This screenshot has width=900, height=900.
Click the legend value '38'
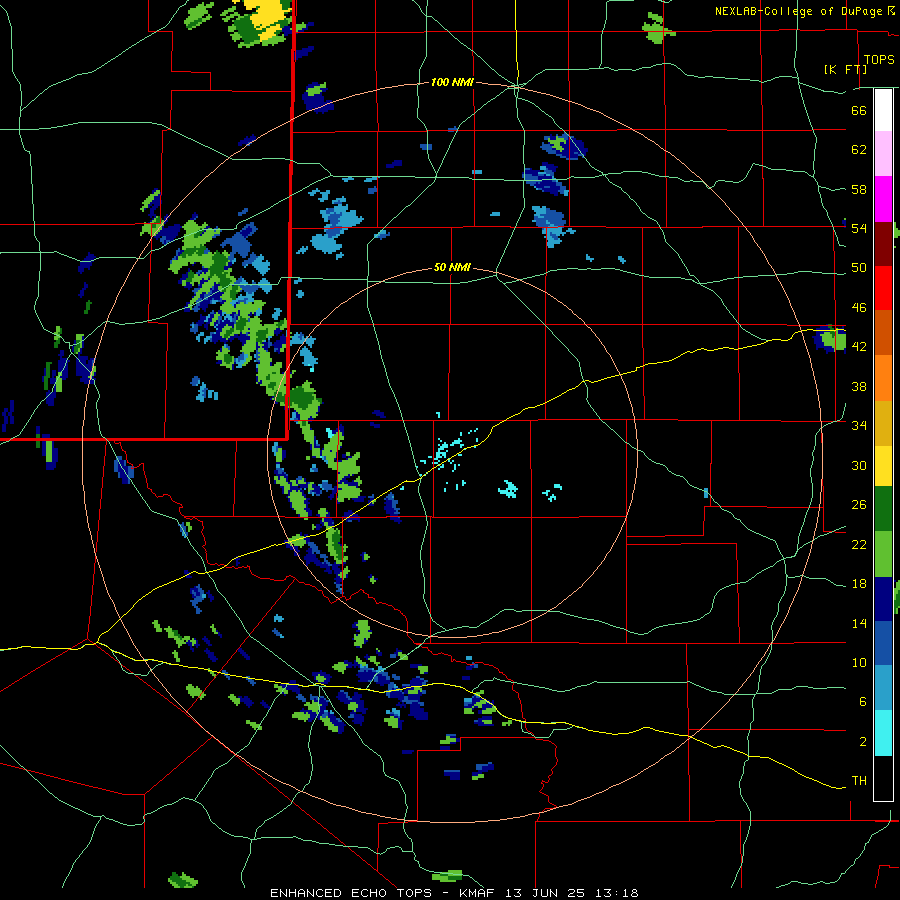pos(859,386)
